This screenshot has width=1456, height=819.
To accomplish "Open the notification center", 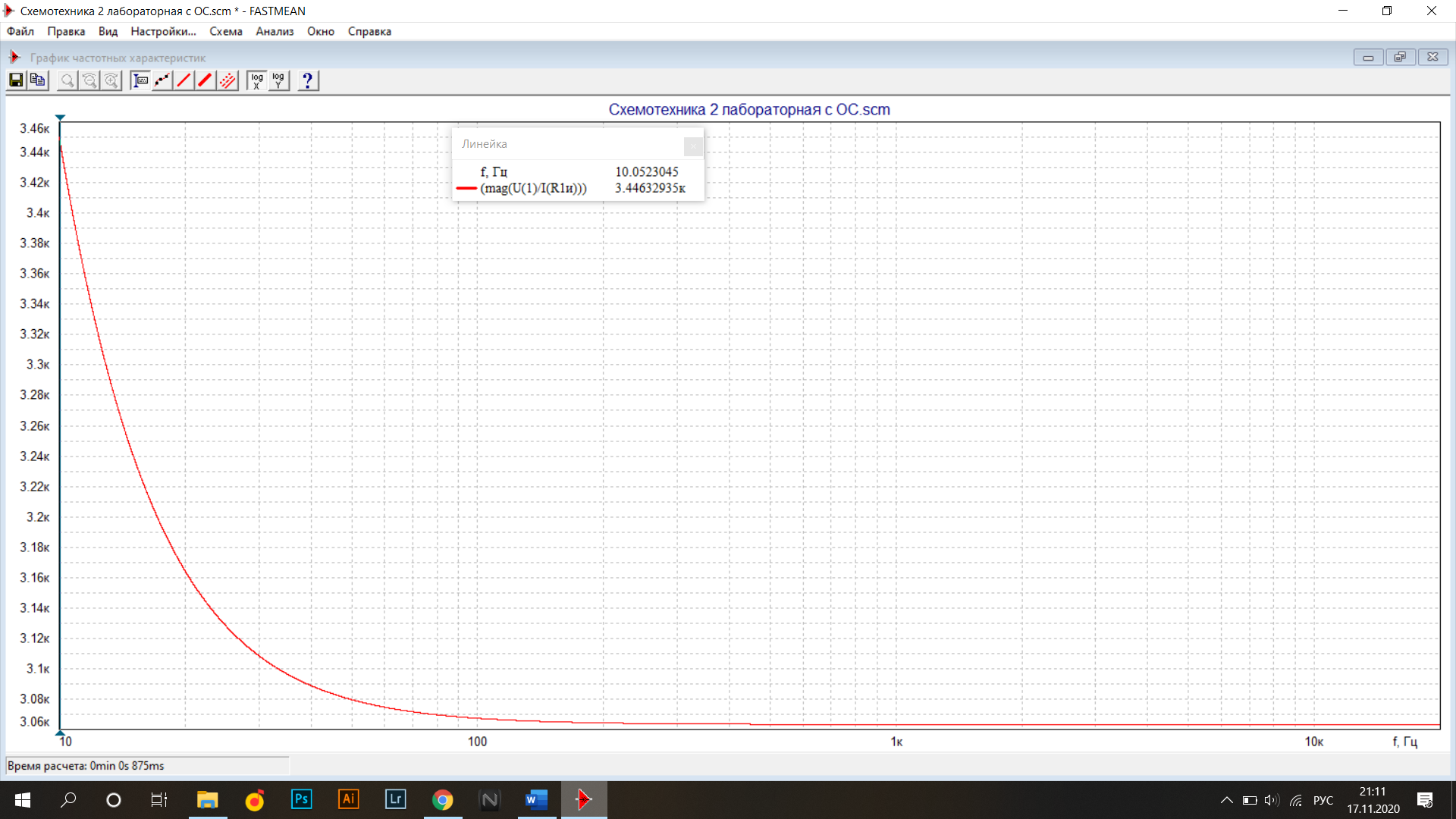I will [1425, 800].
